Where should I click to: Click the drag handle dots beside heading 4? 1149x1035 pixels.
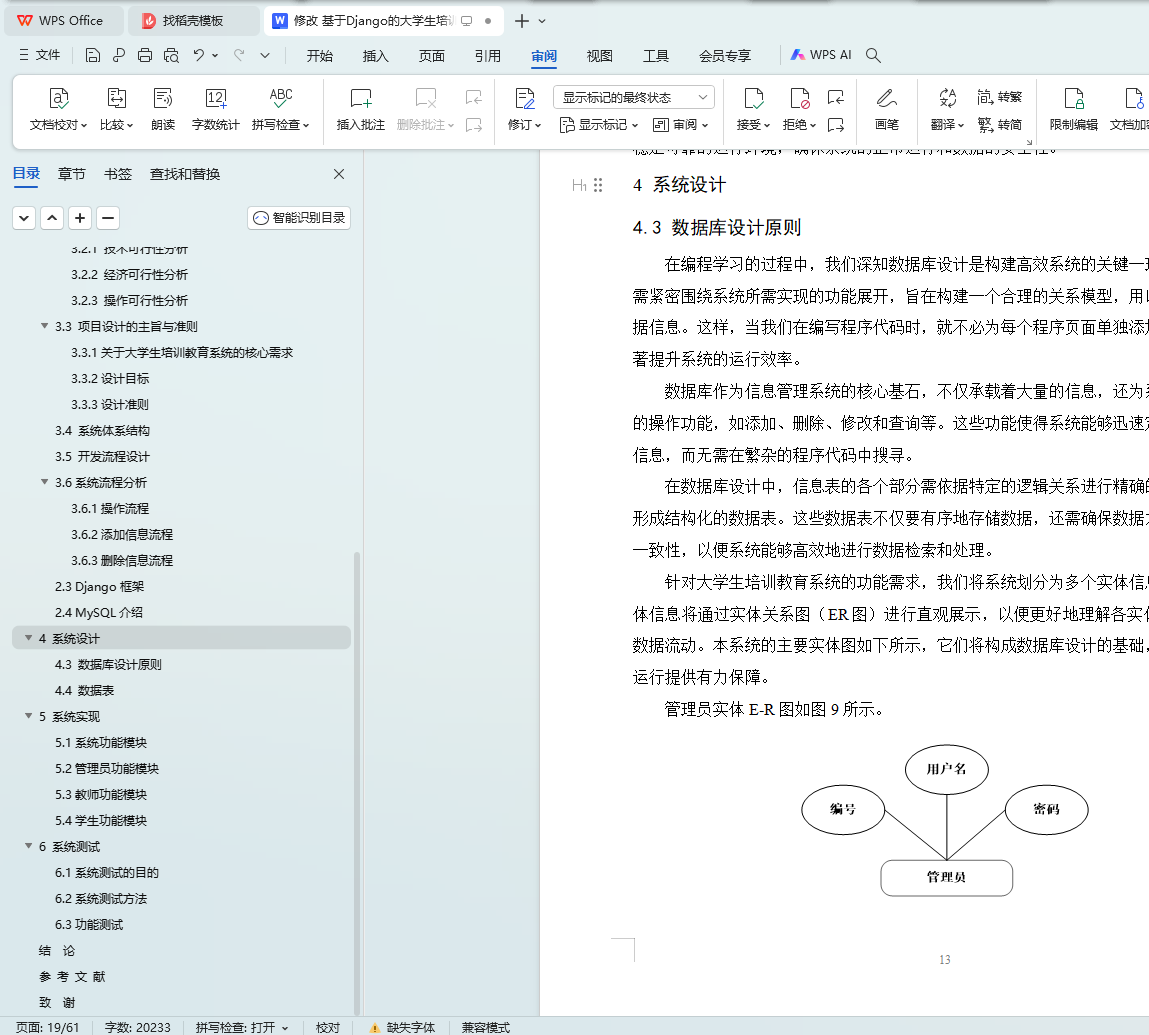point(598,185)
